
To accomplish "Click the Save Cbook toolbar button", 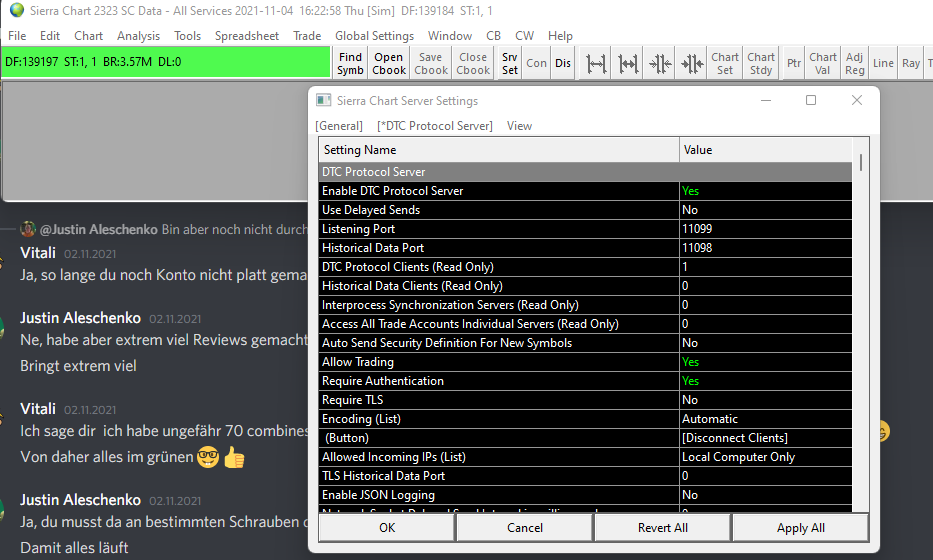I will click(x=431, y=63).
